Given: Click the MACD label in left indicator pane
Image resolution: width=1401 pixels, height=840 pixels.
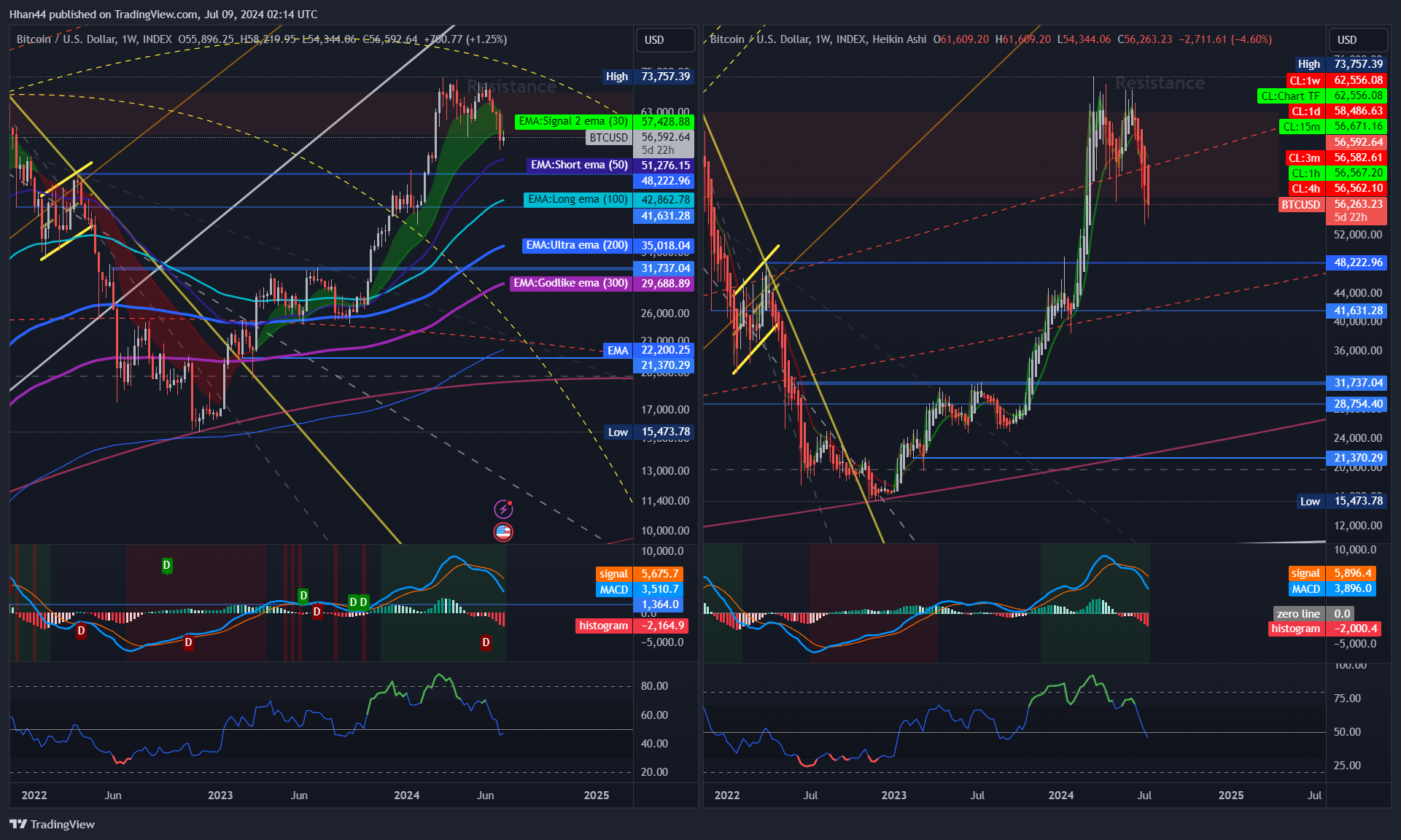Looking at the screenshot, I should pyautogui.click(x=613, y=590).
